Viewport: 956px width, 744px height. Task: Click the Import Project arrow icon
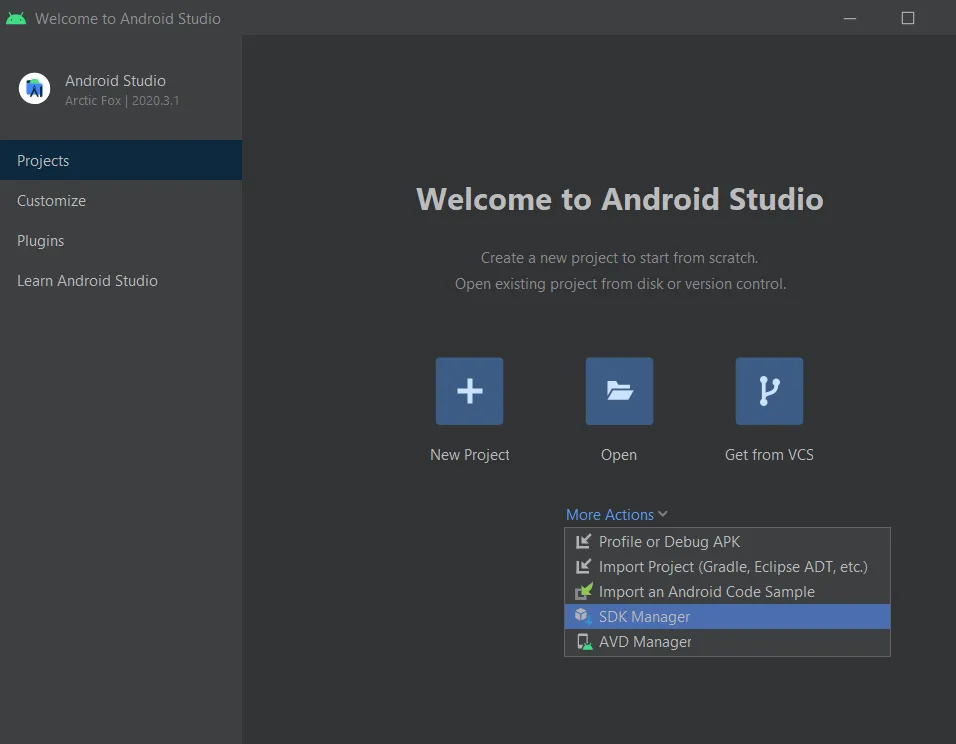(x=584, y=567)
